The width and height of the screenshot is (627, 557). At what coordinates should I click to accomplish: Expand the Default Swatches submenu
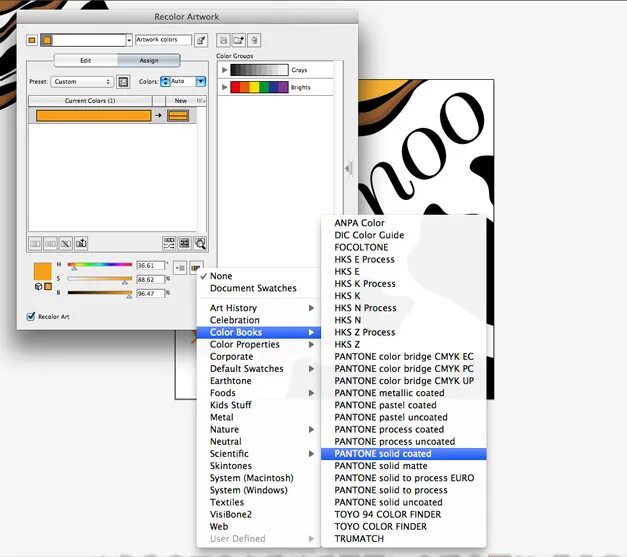(x=311, y=369)
